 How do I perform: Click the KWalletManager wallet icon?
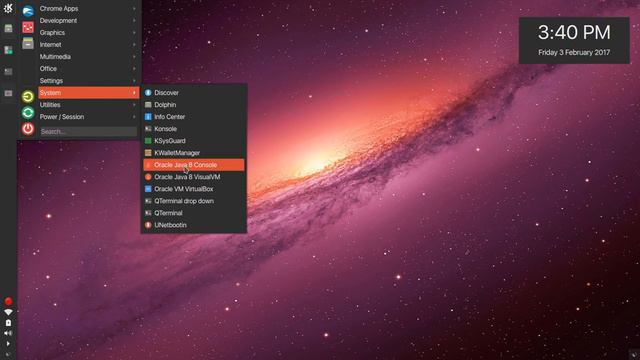tap(148, 153)
